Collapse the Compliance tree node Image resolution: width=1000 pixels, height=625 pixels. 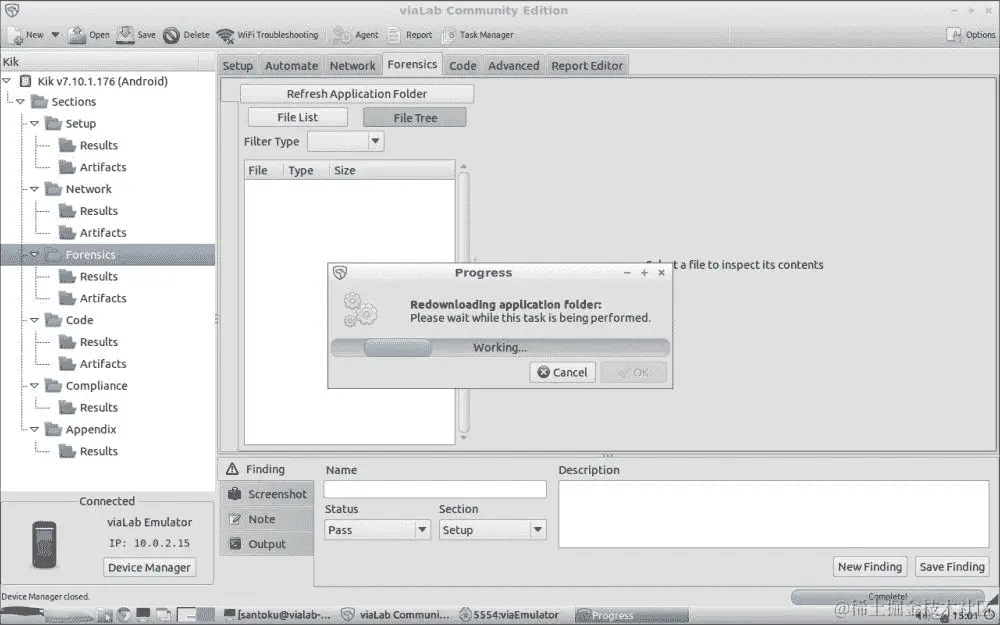tap(34, 386)
